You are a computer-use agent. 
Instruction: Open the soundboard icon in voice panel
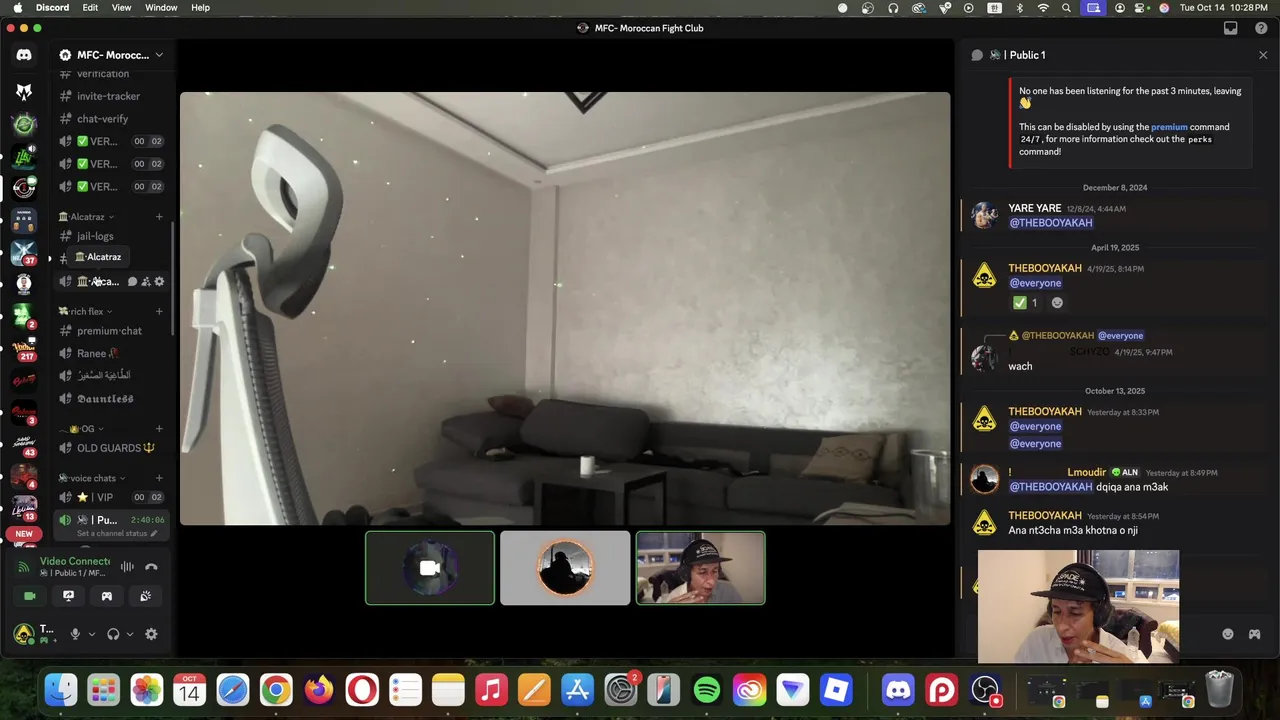click(x=145, y=596)
